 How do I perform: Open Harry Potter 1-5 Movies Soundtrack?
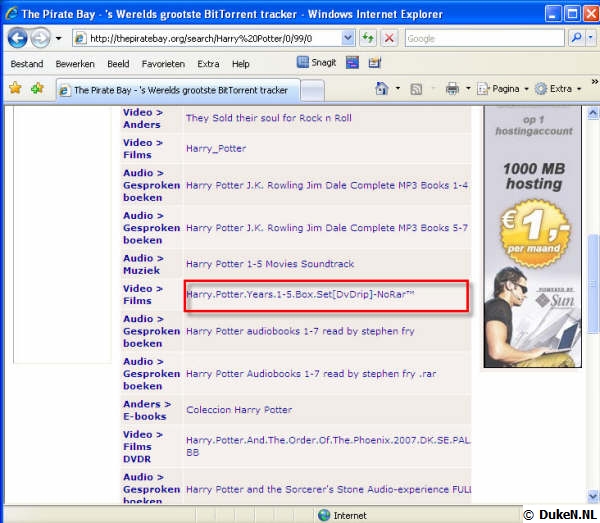[x=270, y=264]
